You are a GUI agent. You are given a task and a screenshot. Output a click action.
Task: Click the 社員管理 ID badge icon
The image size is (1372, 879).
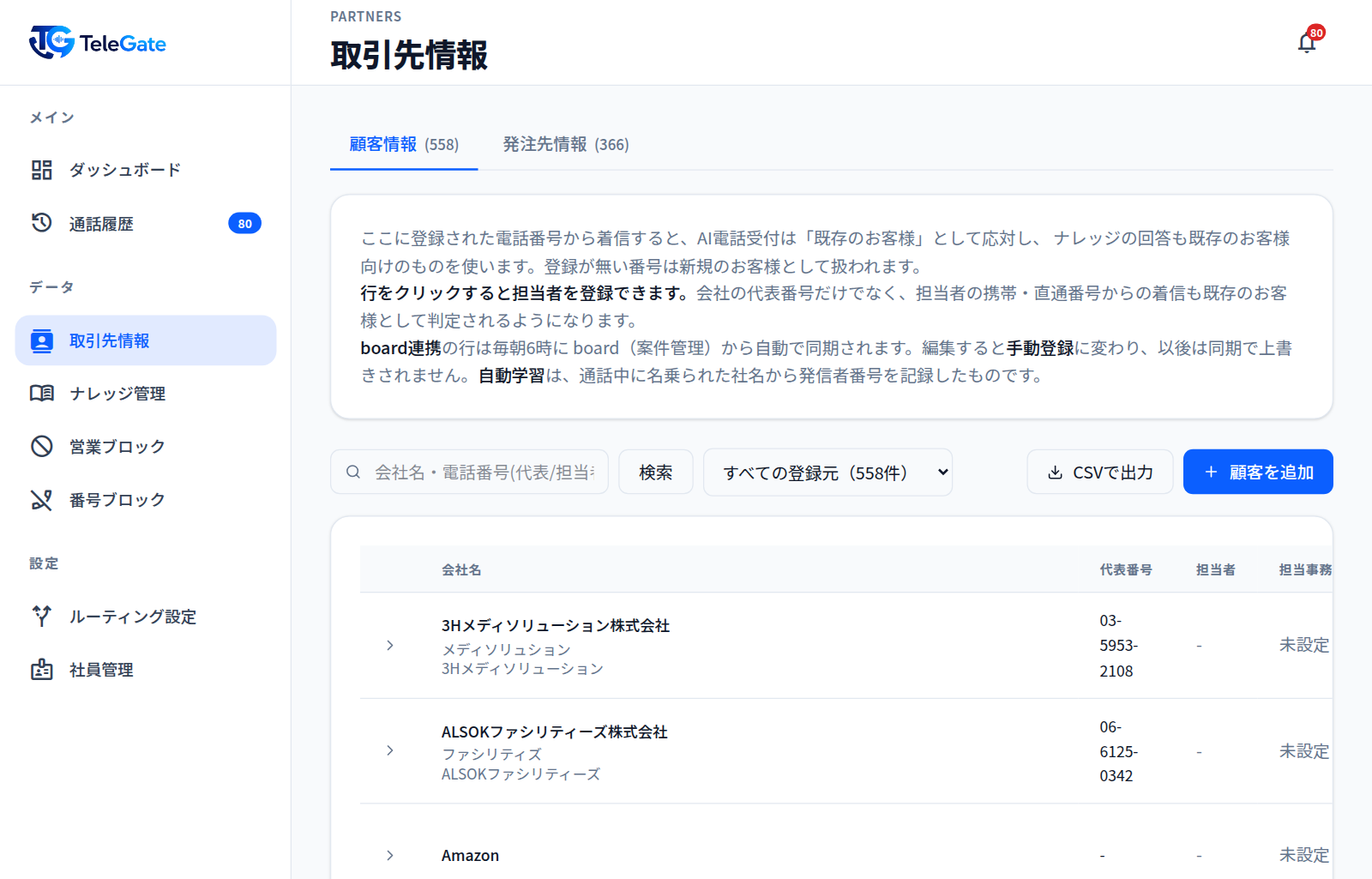tap(41, 670)
